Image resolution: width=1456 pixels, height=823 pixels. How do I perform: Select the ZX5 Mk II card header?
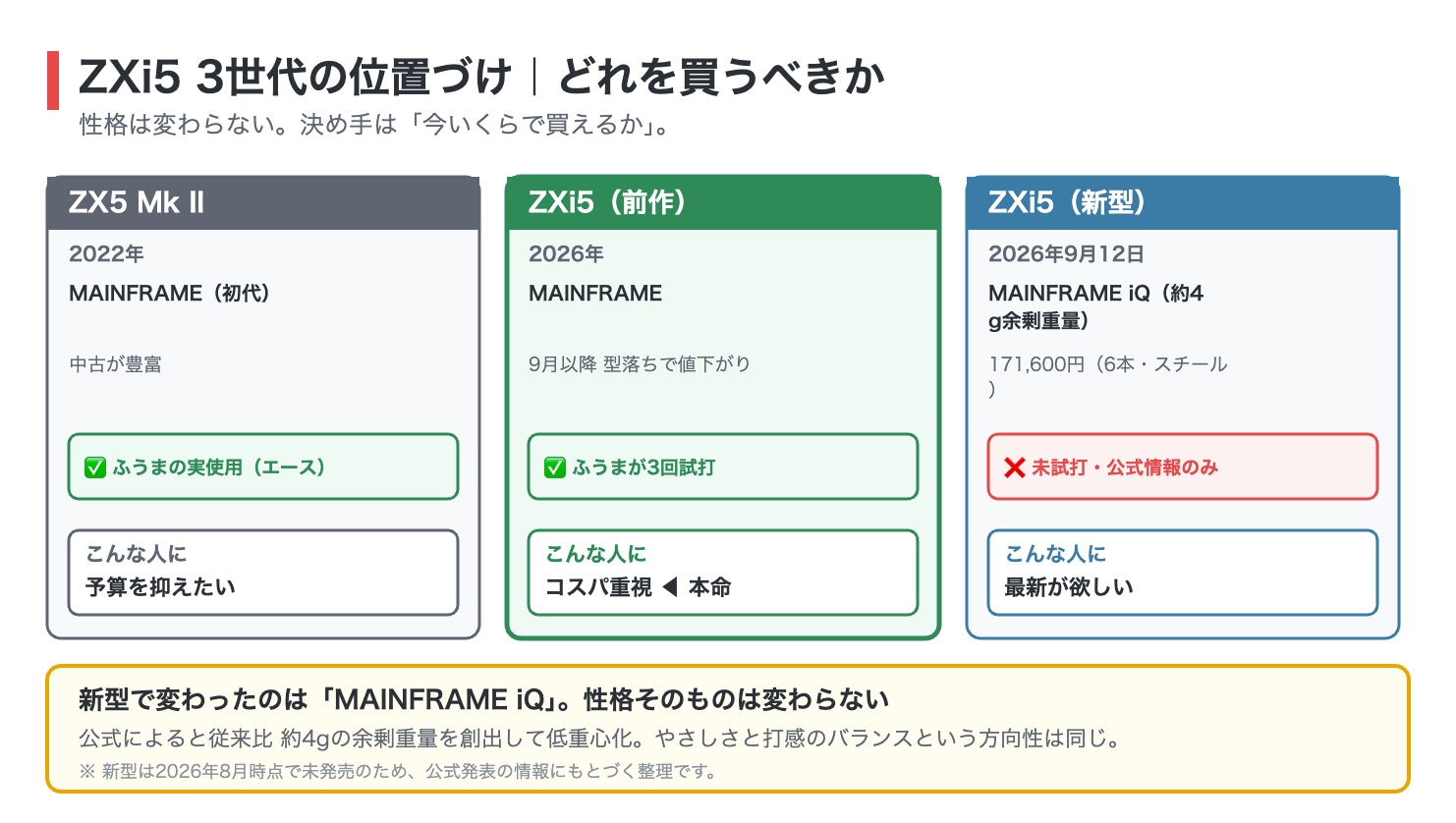click(x=263, y=203)
